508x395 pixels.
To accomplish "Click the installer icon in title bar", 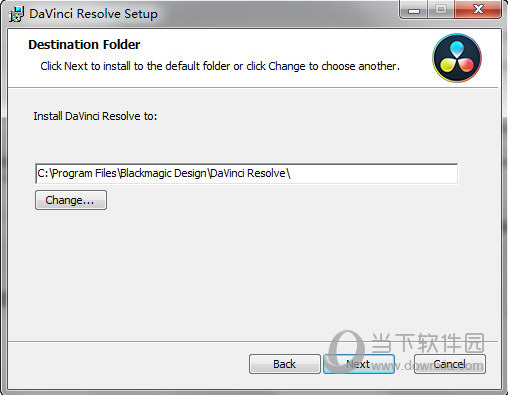I will point(16,14).
